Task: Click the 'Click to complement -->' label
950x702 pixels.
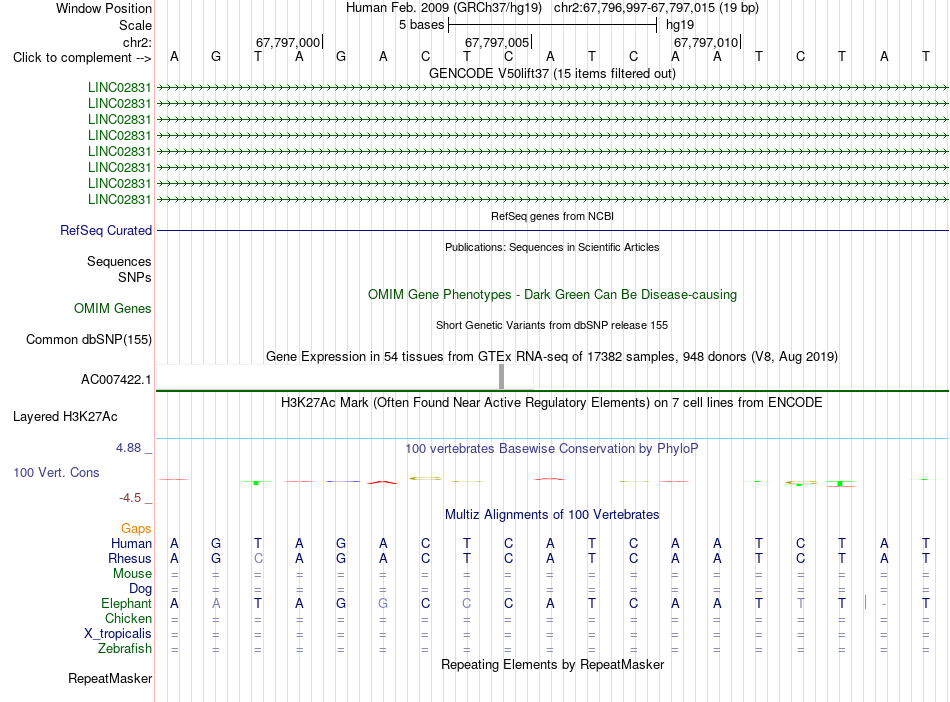Action: click(82, 58)
